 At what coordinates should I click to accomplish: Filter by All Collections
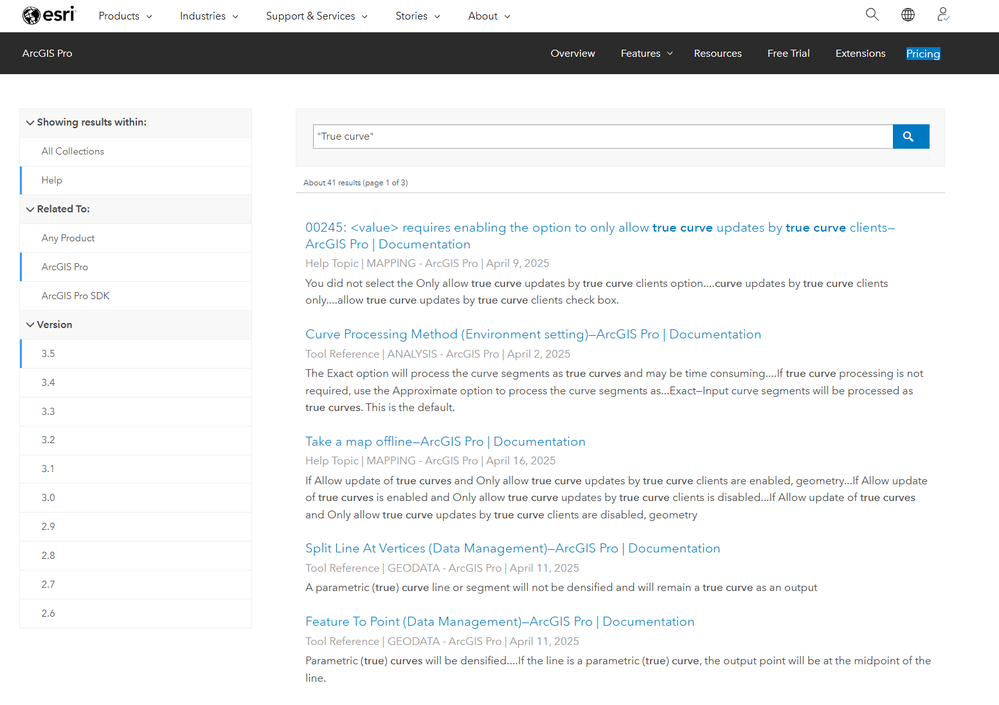pos(136,152)
